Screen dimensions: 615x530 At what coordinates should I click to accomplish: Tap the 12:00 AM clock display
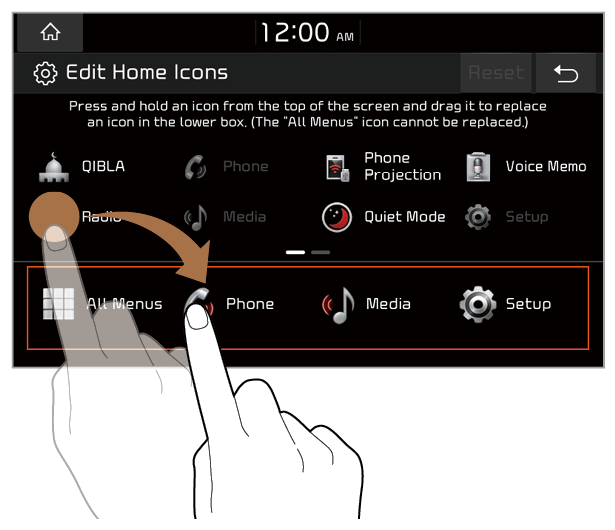(x=307, y=33)
